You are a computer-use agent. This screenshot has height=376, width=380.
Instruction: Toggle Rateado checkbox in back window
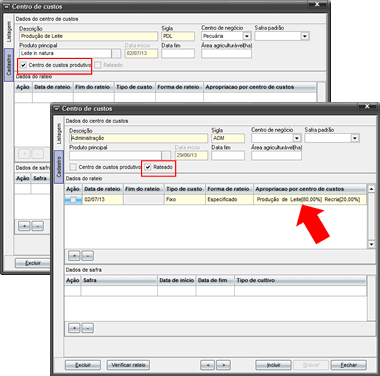pyautogui.click(x=98, y=65)
